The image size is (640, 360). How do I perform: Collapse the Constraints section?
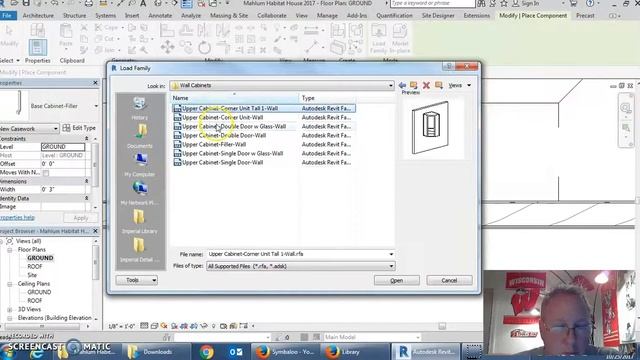point(87,139)
